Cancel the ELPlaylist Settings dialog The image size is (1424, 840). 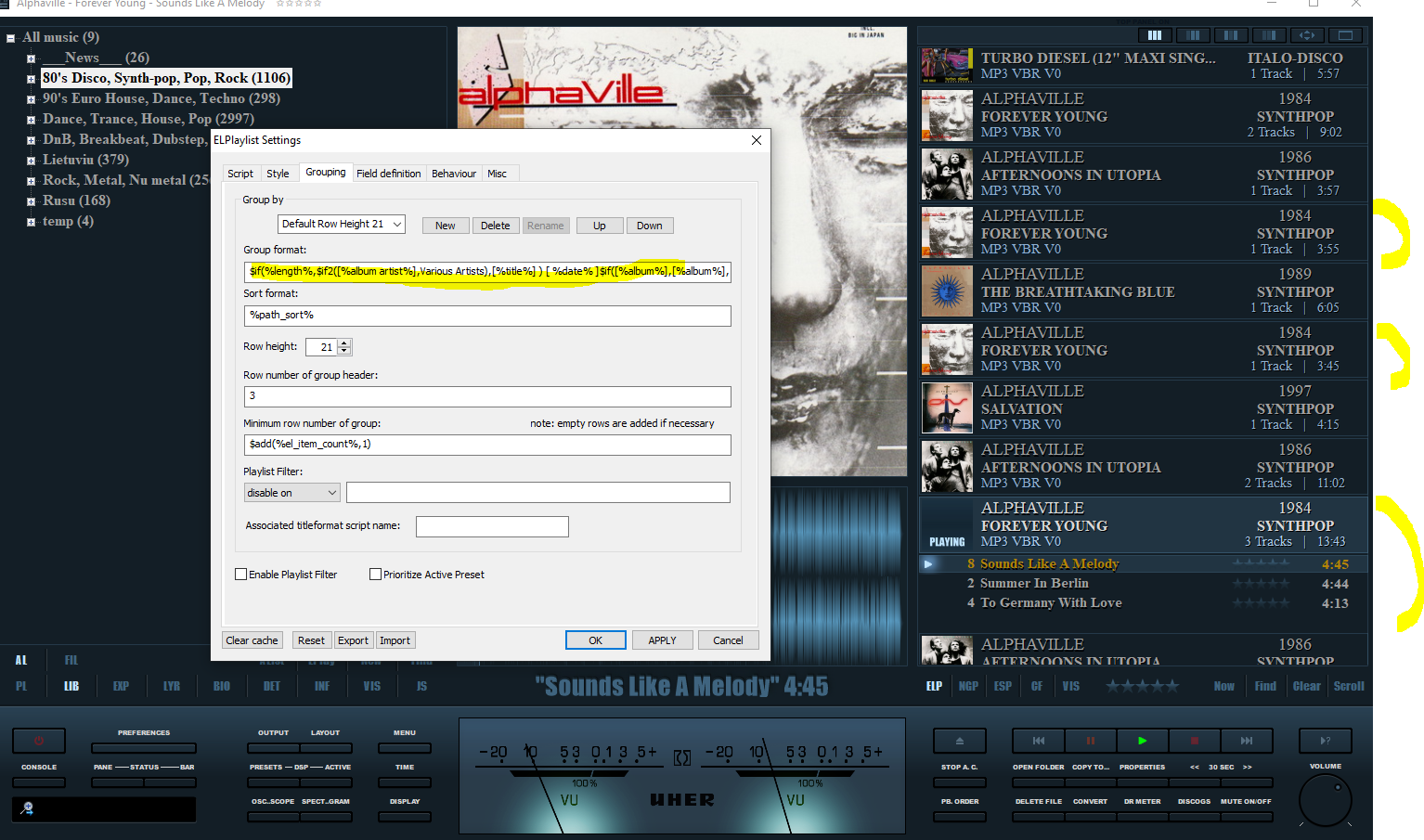click(728, 640)
